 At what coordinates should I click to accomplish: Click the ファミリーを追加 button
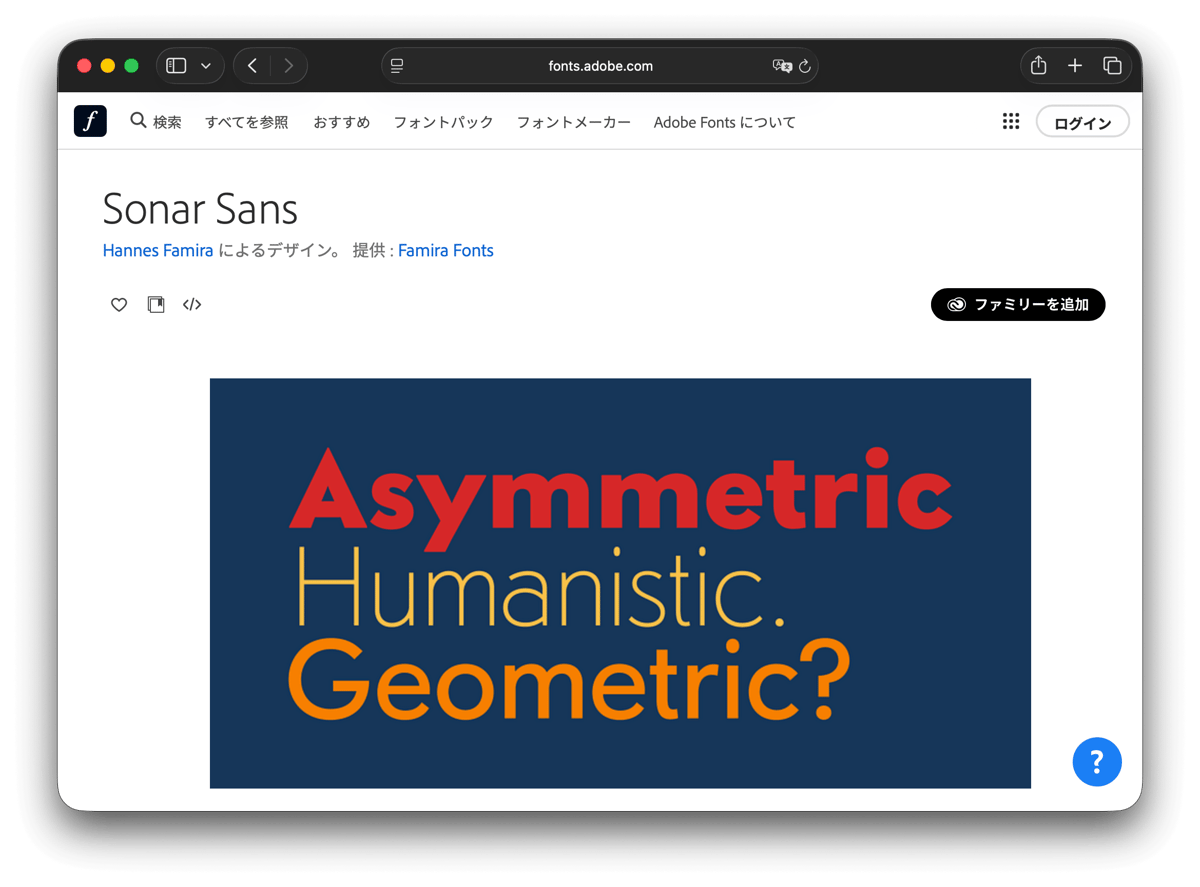1018,305
